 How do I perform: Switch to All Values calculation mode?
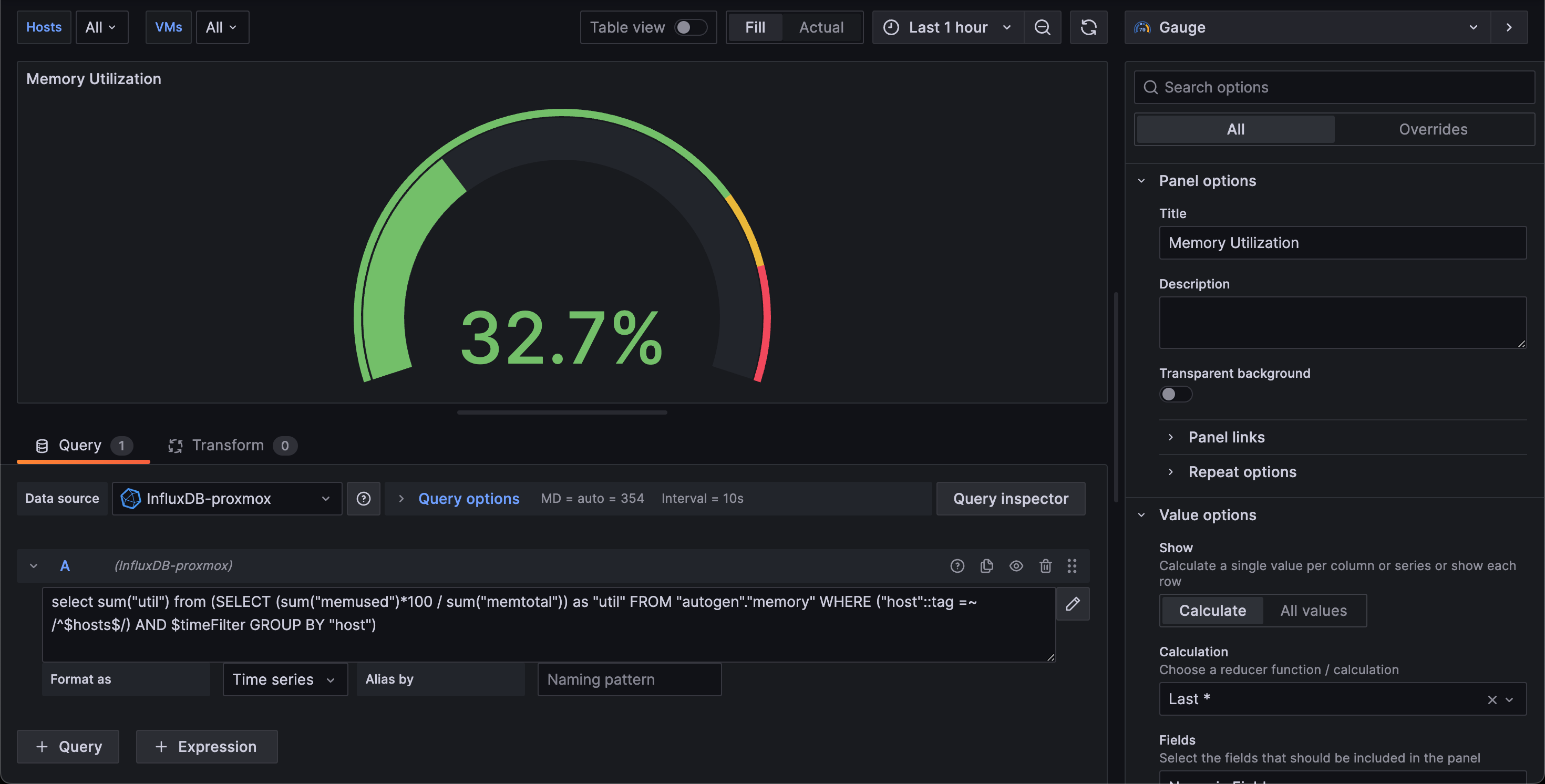(x=1314, y=610)
